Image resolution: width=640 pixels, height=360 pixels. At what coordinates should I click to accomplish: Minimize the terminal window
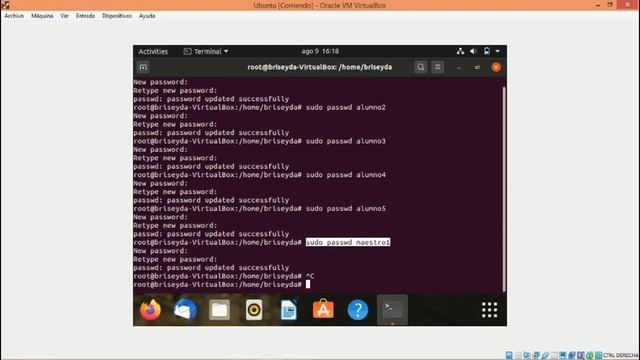[x=459, y=68]
